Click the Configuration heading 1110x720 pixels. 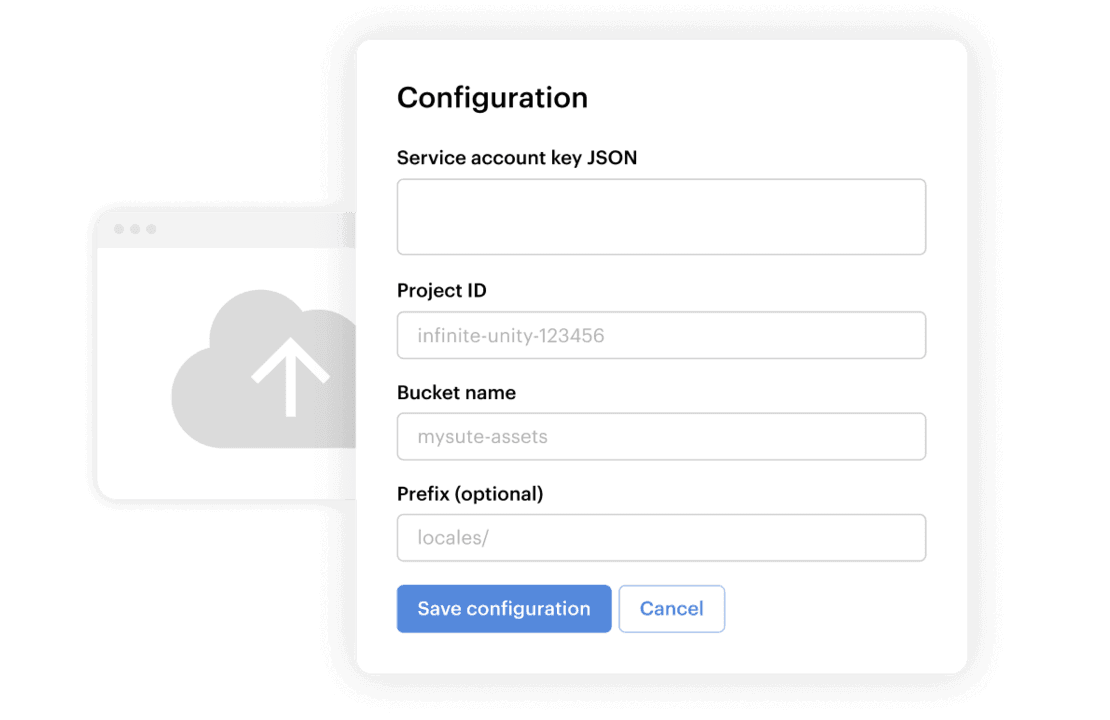point(492,98)
